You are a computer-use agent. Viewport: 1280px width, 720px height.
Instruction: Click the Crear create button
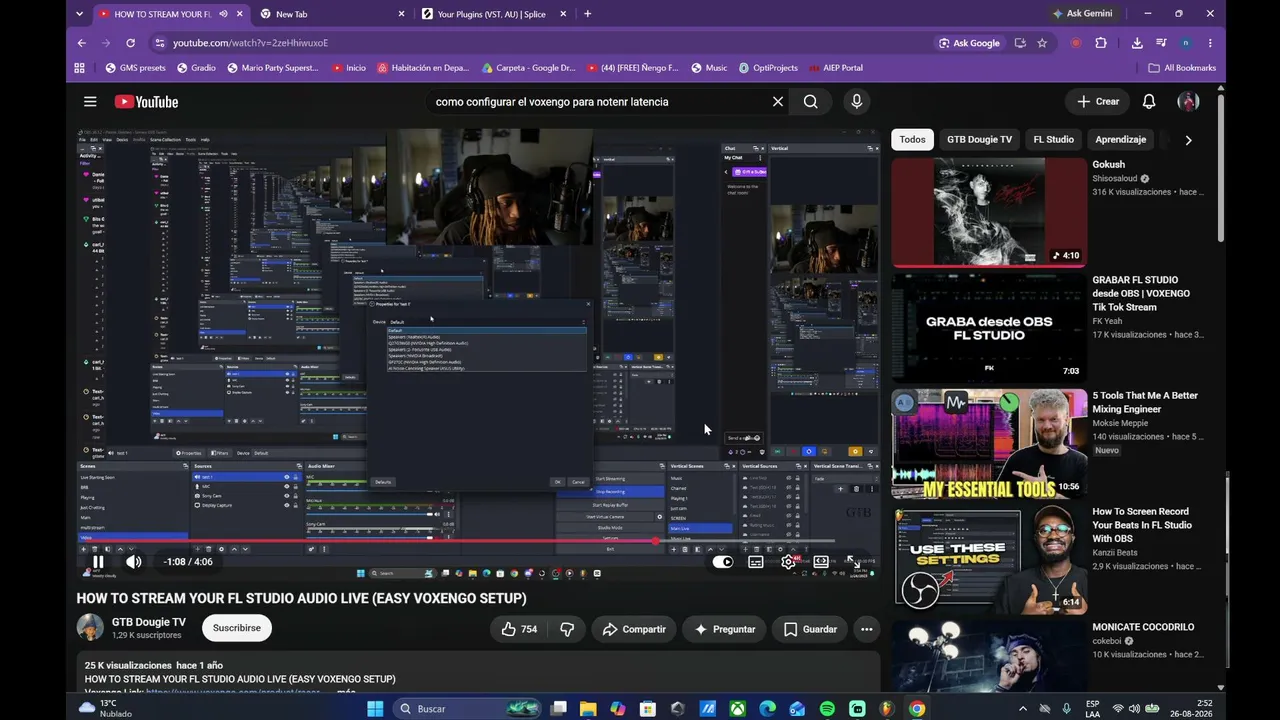(1098, 102)
